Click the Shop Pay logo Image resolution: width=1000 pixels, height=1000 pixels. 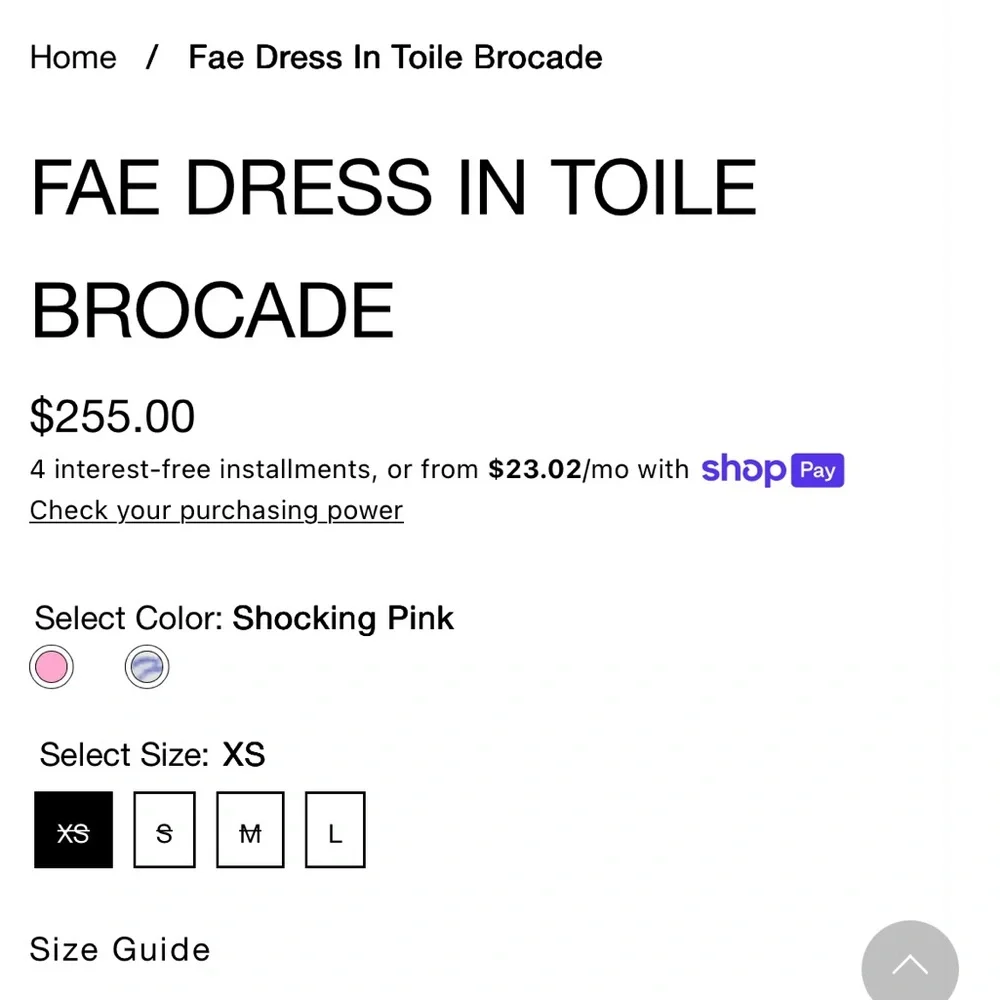tap(772, 469)
